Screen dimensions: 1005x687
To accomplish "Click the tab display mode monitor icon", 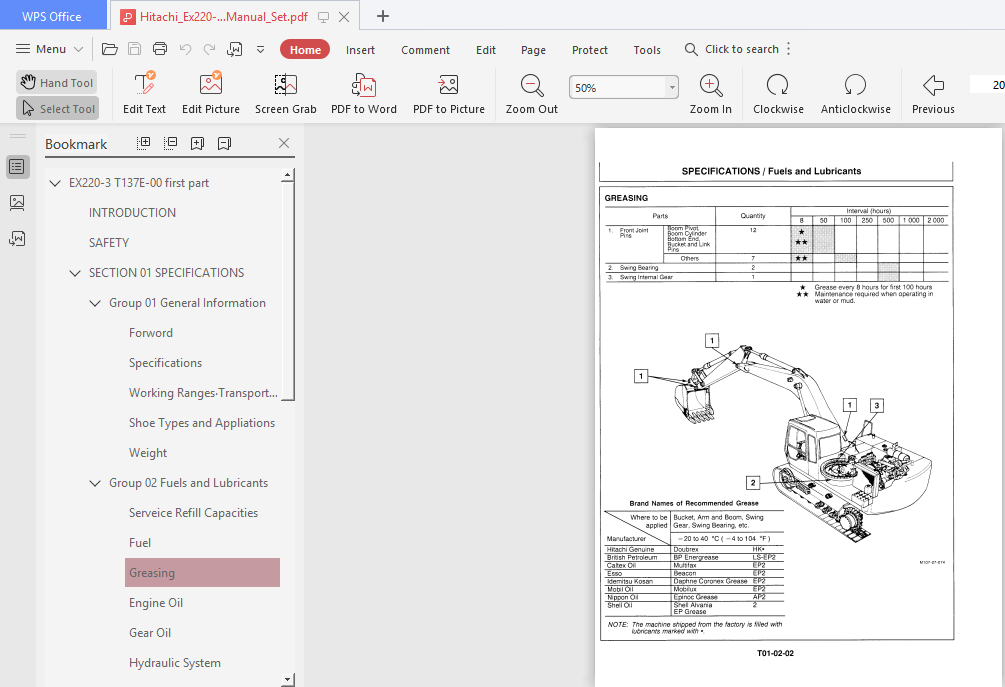I will pos(324,17).
